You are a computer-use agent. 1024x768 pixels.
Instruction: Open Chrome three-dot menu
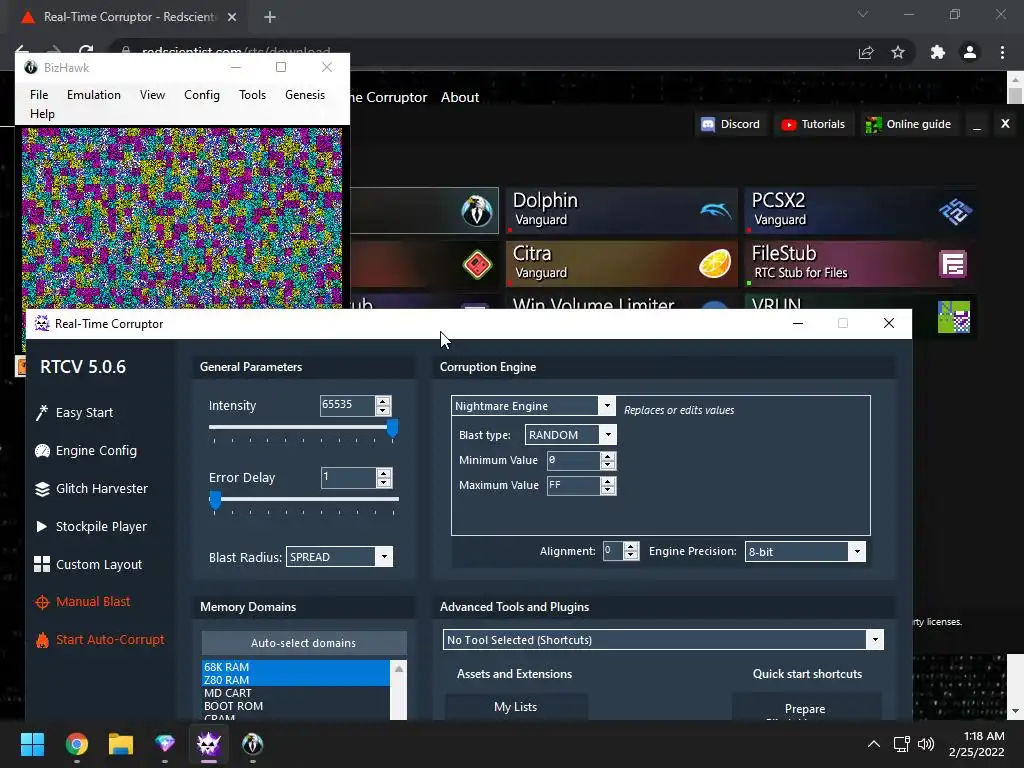[x=1002, y=52]
